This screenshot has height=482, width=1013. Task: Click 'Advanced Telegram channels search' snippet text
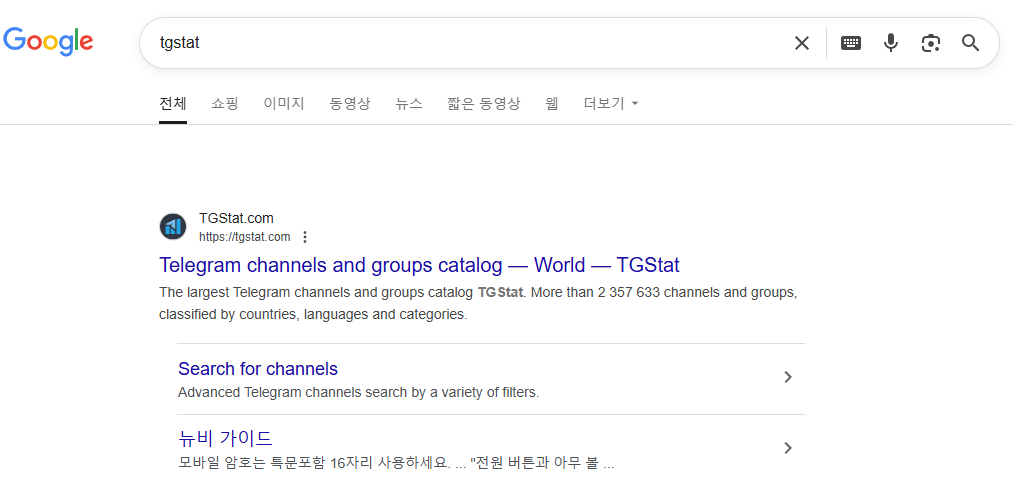tap(359, 392)
